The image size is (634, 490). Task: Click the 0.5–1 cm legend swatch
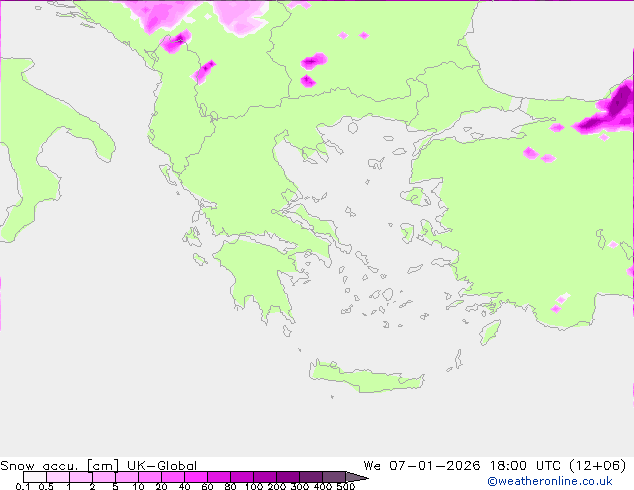click(x=58, y=477)
